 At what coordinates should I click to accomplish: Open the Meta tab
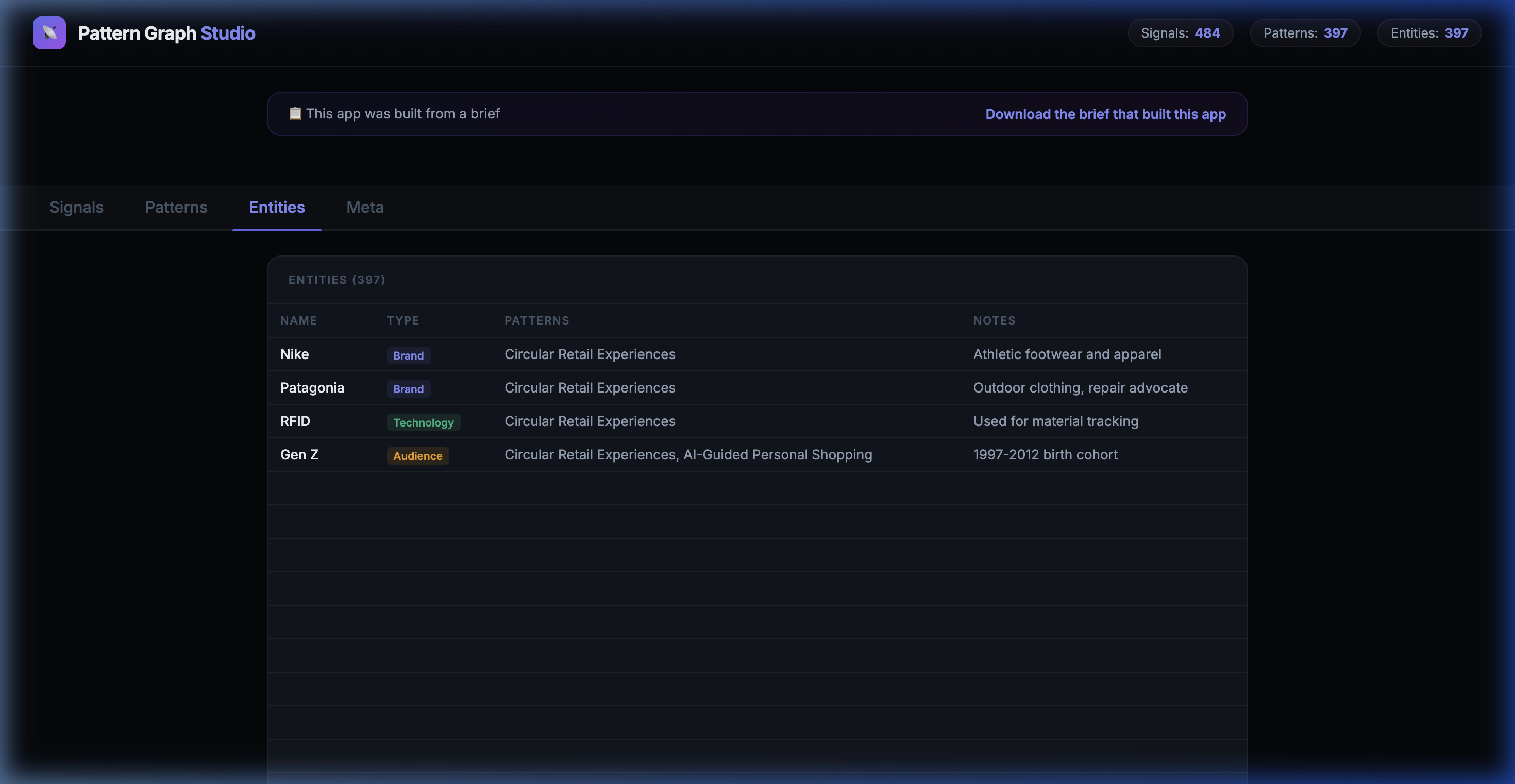(x=365, y=207)
